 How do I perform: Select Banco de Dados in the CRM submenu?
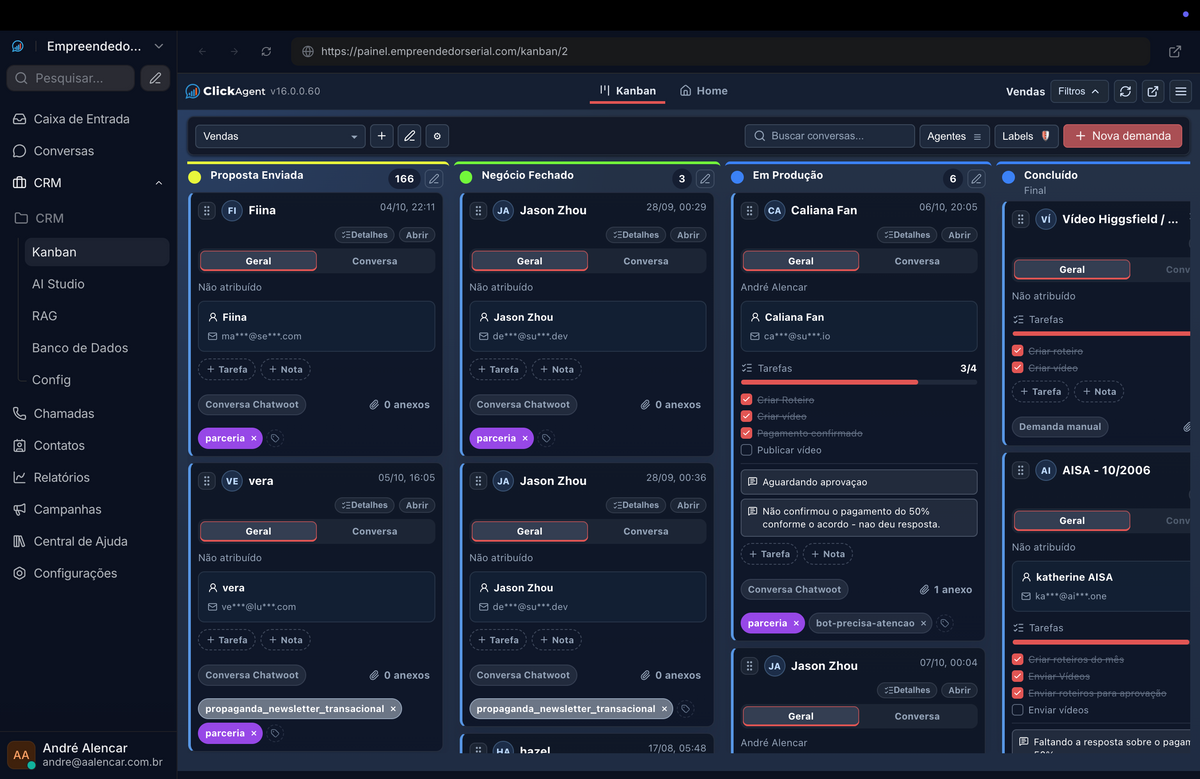click(80, 348)
